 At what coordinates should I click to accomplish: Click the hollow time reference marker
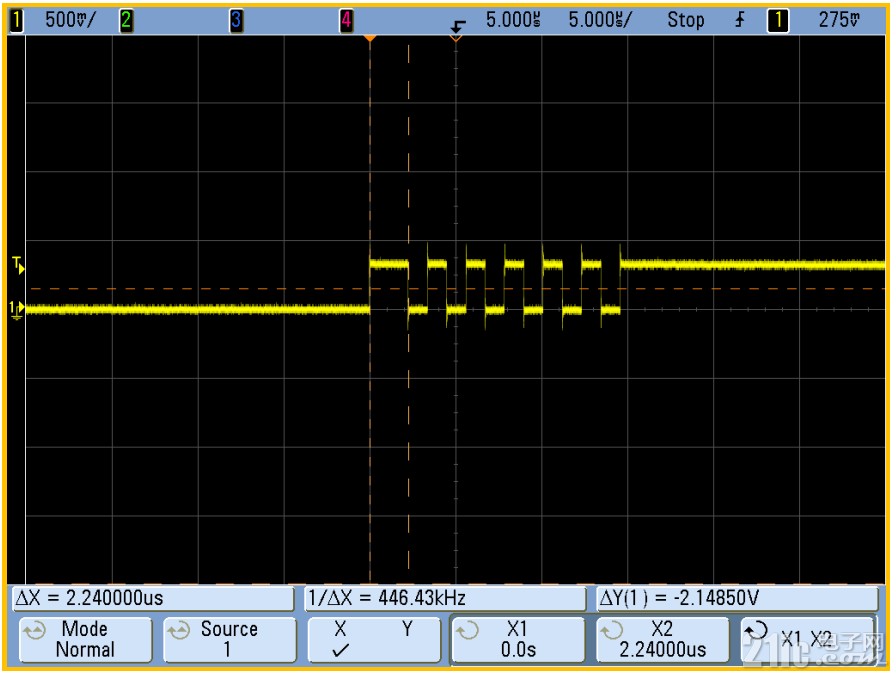[455, 38]
